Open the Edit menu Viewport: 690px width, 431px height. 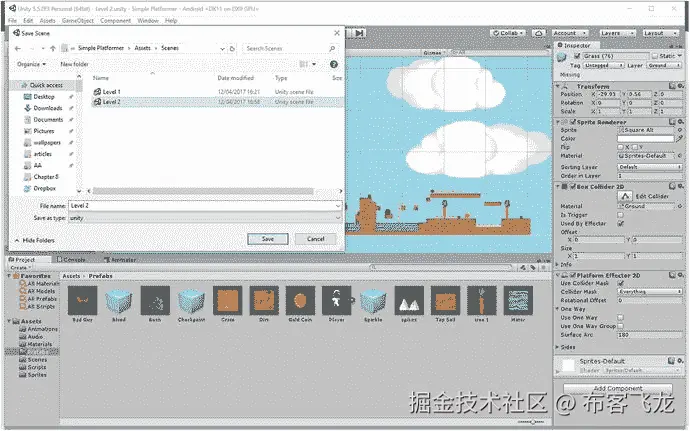click(x=28, y=21)
